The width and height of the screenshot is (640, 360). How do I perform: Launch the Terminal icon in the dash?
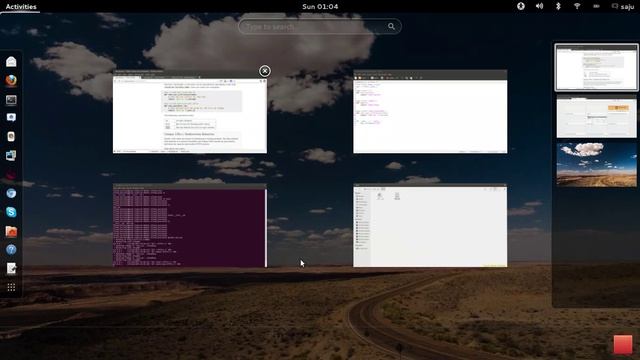[11, 100]
